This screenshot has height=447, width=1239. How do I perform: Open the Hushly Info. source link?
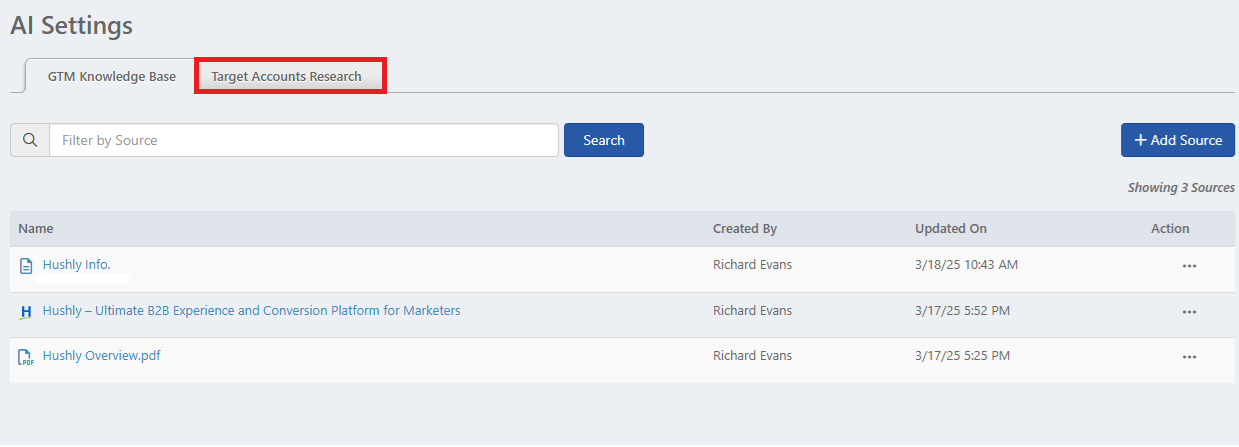click(x=77, y=265)
